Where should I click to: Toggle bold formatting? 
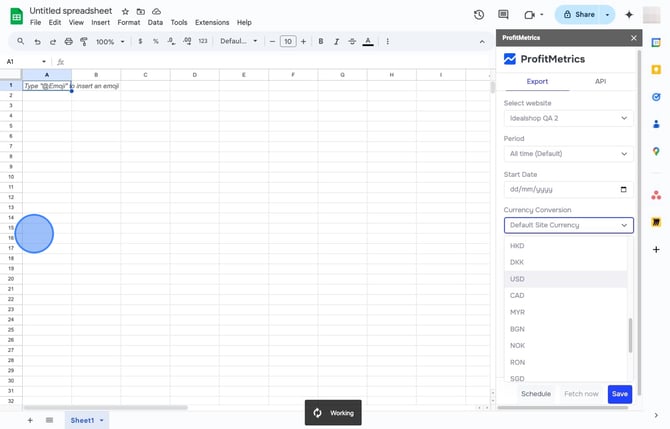320,41
